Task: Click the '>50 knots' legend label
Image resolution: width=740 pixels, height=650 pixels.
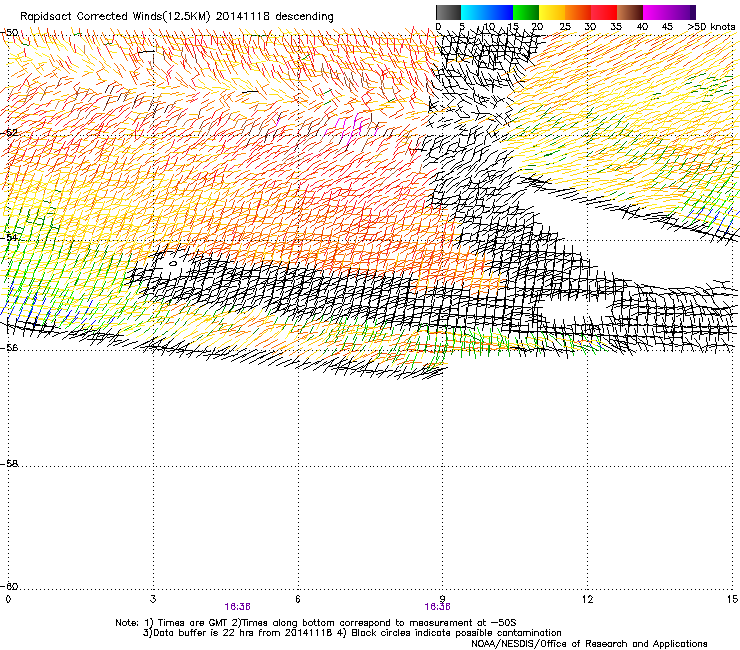Action: pos(711,27)
